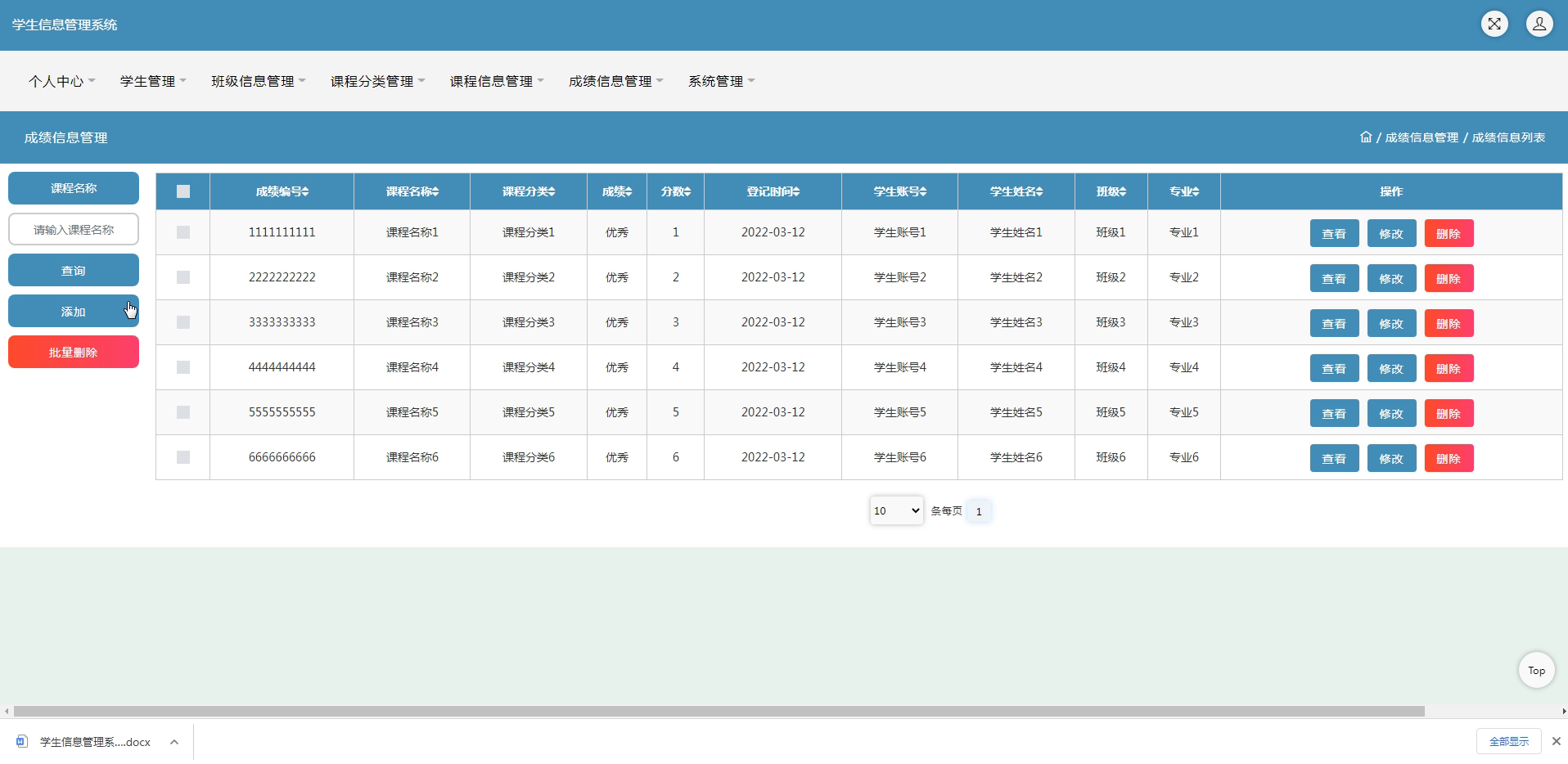
Task: Check the row for 3333333333
Action: pyautogui.click(x=183, y=322)
